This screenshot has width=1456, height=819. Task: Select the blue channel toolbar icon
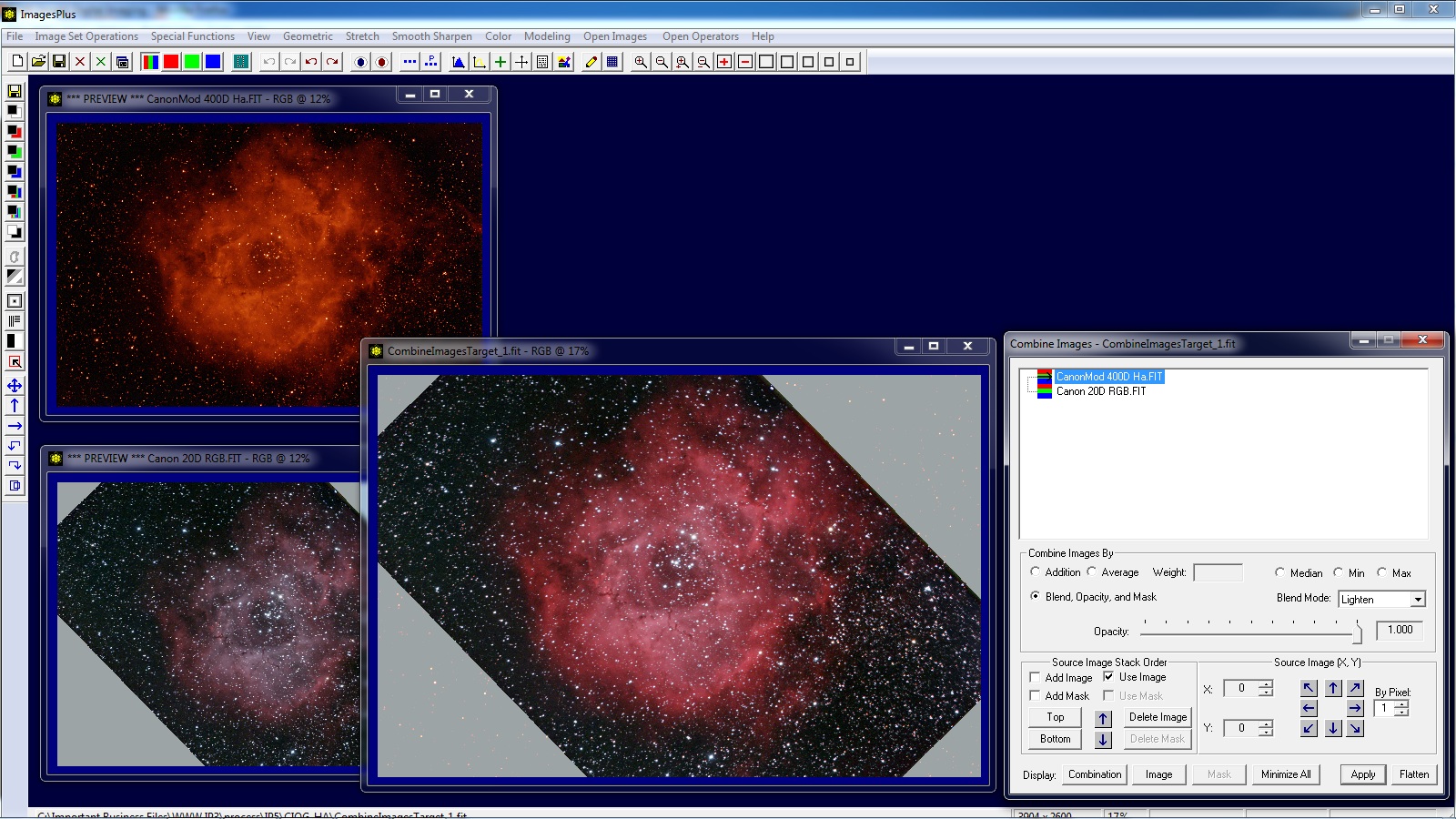213,62
